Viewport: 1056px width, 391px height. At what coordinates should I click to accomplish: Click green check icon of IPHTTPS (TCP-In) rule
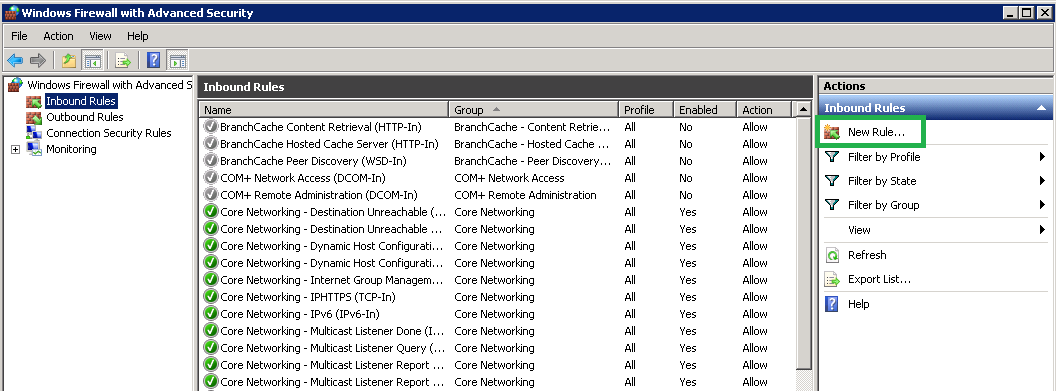click(x=211, y=297)
